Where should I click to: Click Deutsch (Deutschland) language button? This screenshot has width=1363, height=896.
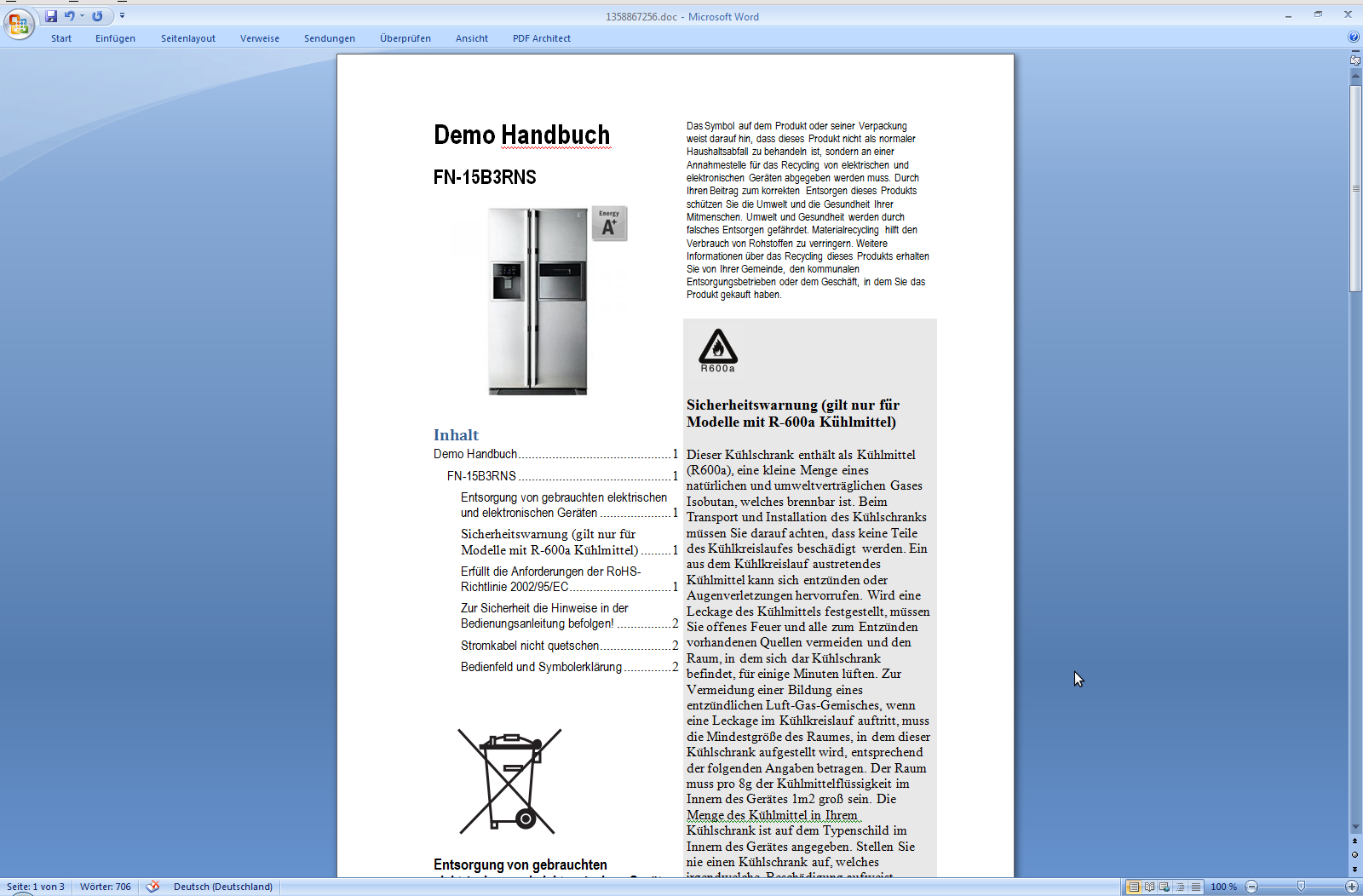coord(223,887)
